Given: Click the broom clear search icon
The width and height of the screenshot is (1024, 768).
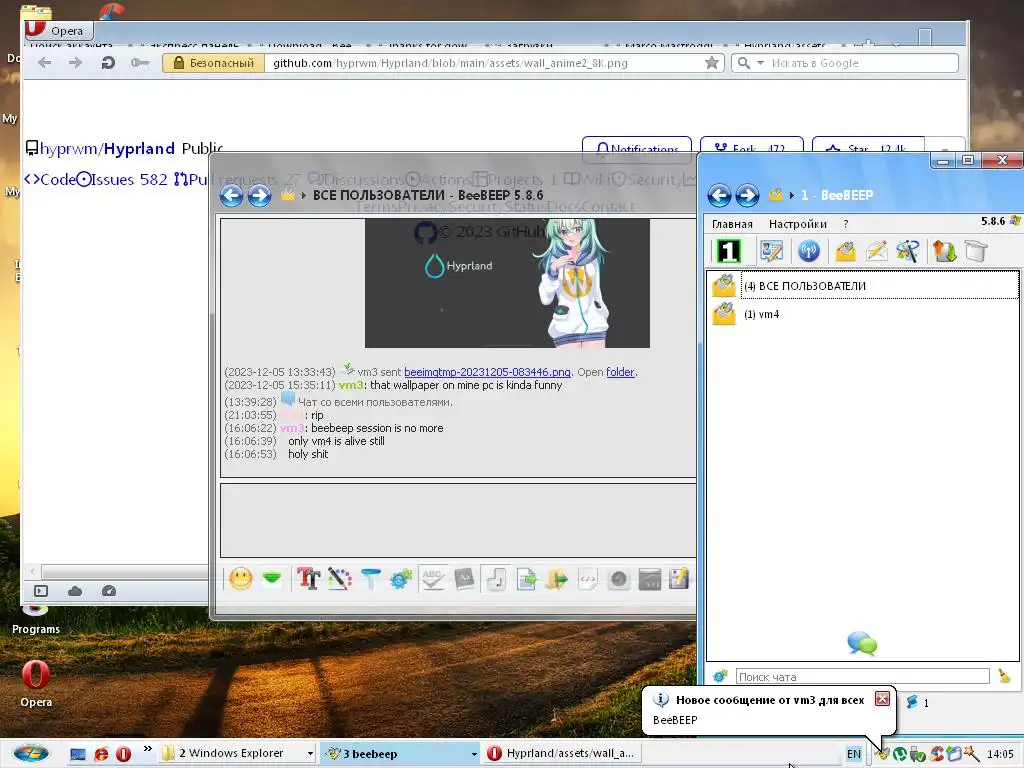Looking at the screenshot, I should [x=1004, y=676].
